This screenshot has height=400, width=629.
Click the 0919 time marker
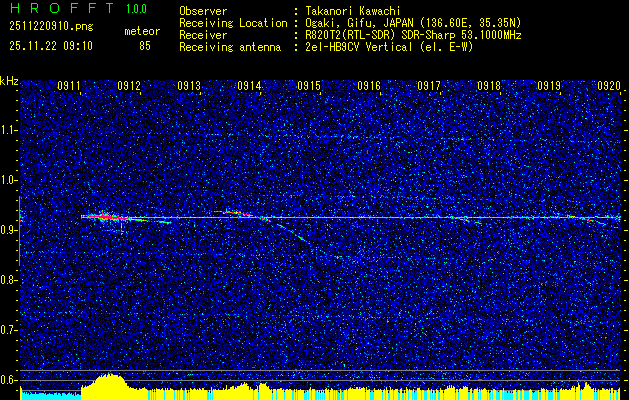549,85
